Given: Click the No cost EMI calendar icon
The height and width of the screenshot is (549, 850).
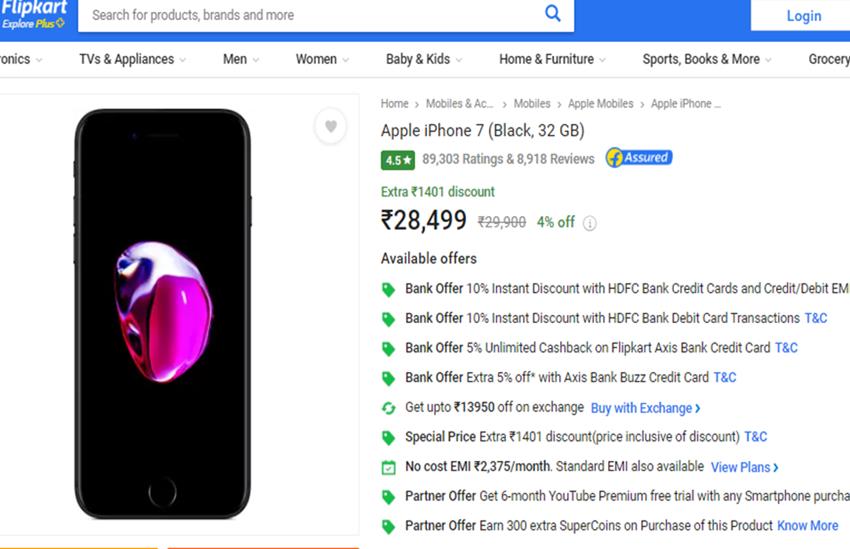Looking at the screenshot, I should 389,467.
